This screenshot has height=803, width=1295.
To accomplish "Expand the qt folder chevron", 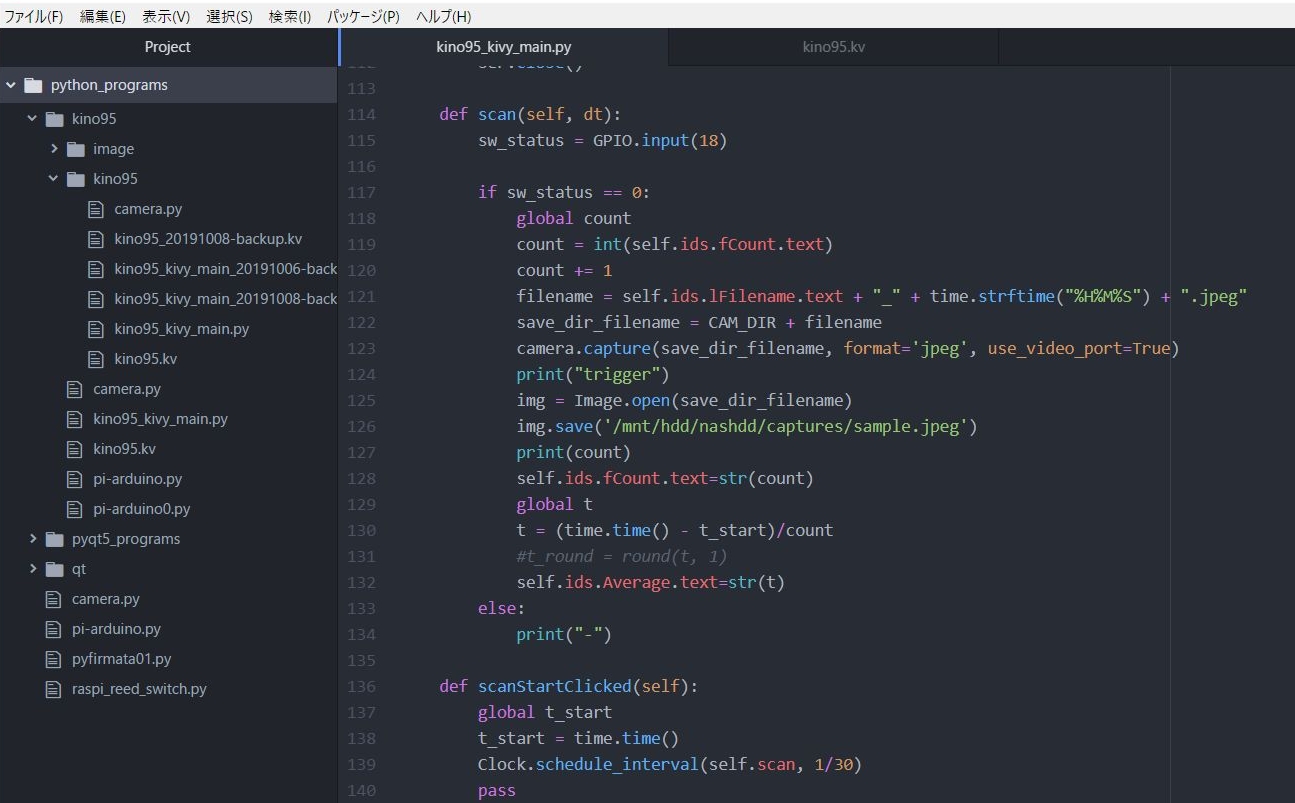I will point(33,569).
